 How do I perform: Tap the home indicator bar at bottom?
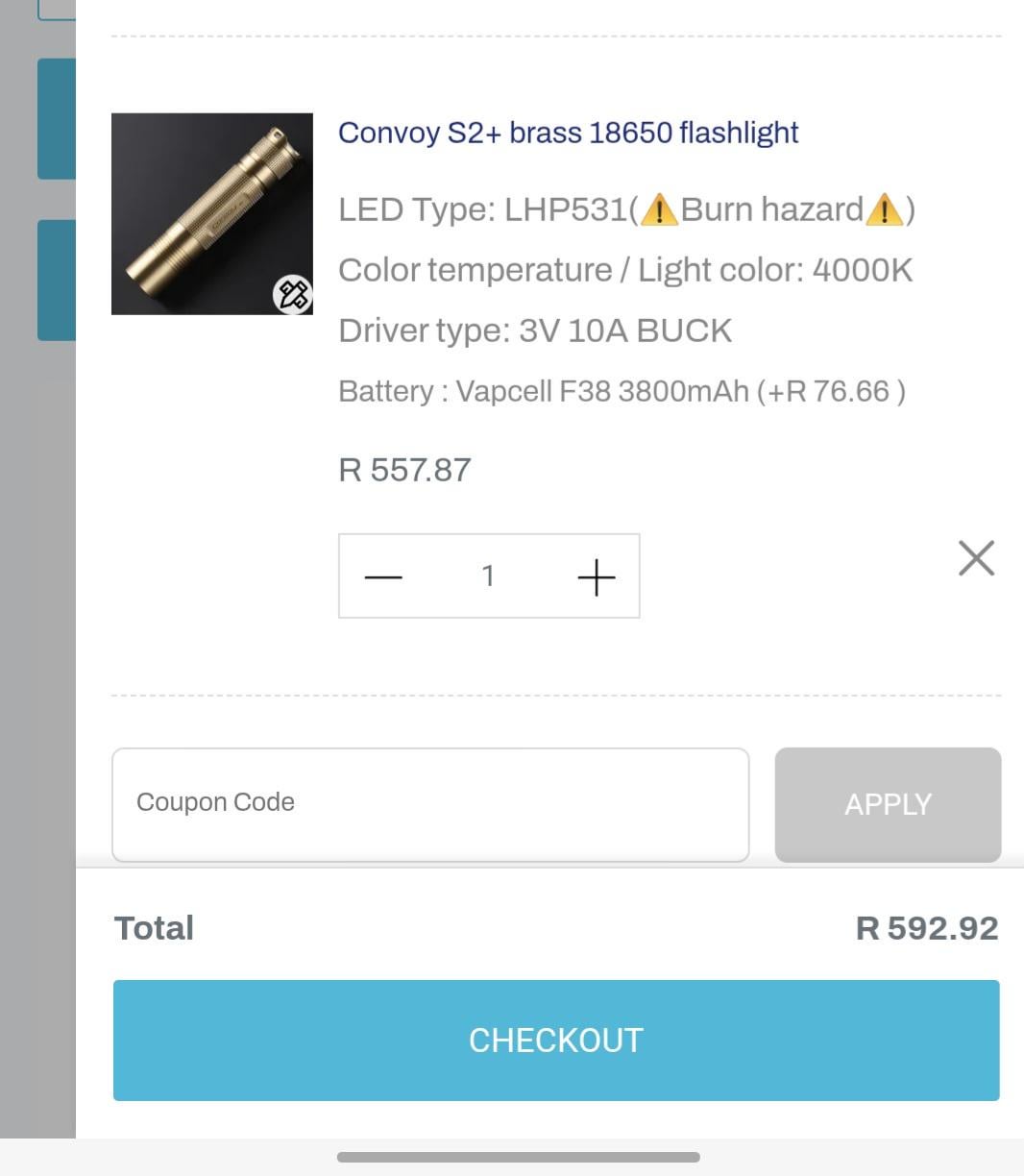click(518, 1157)
